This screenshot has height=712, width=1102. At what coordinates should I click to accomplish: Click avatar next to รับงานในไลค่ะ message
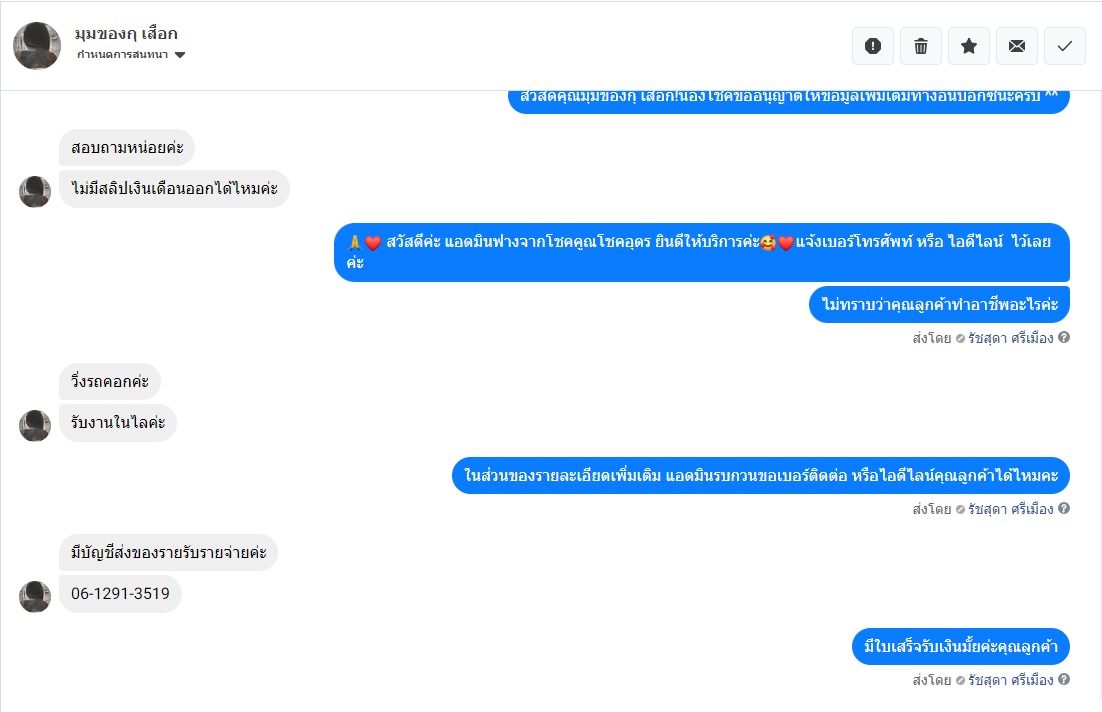pos(34,425)
